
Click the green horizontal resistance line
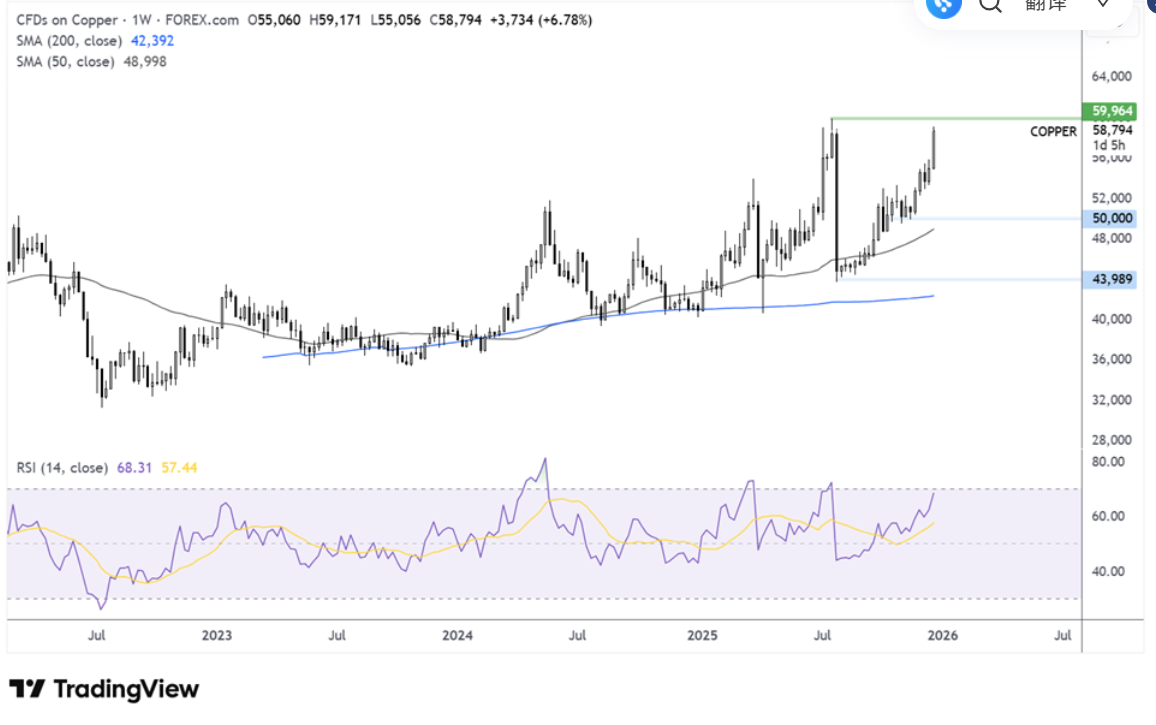950,119
